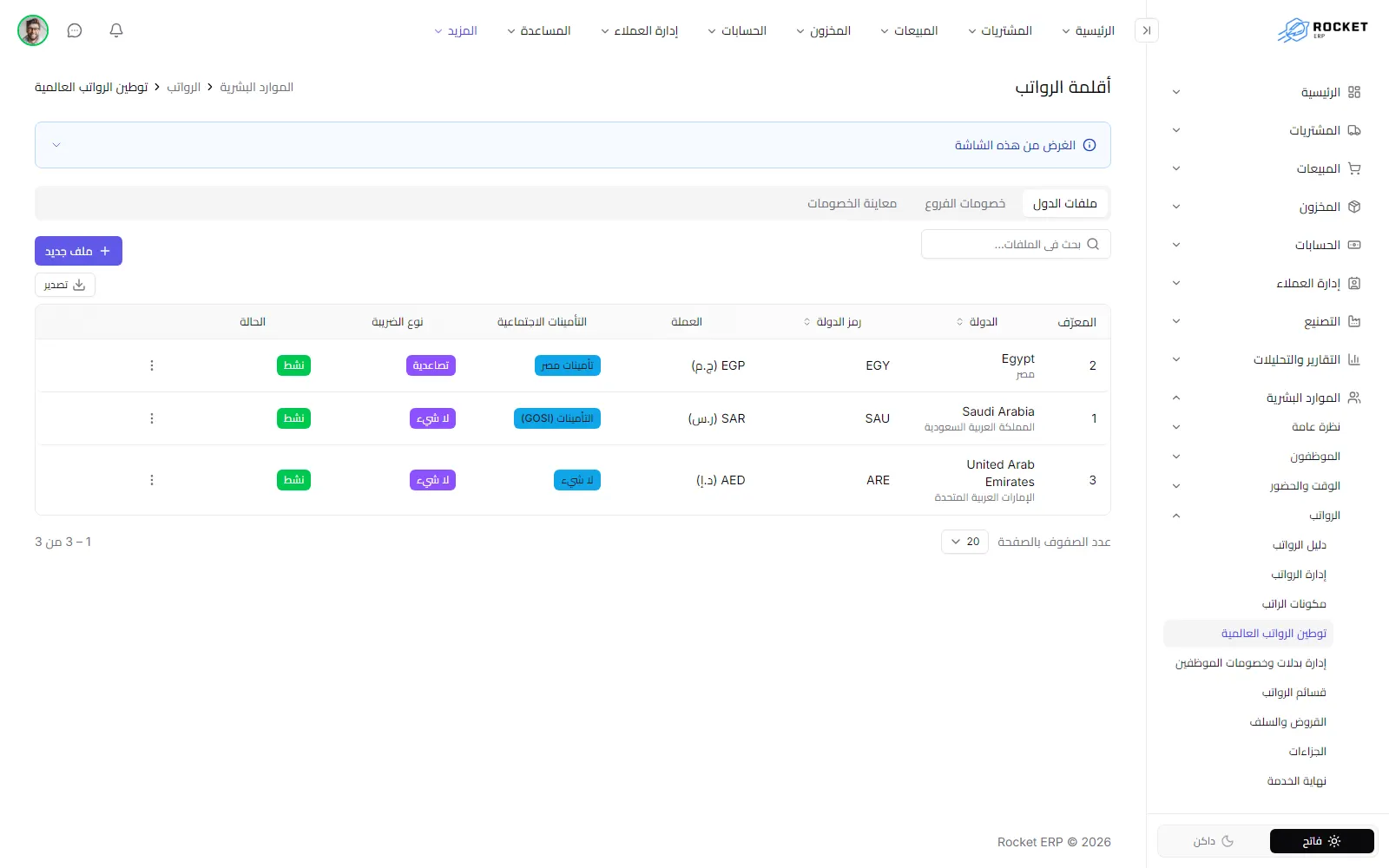
Task: Click the الرواتب breadcrumb link
Action: pos(184,87)
